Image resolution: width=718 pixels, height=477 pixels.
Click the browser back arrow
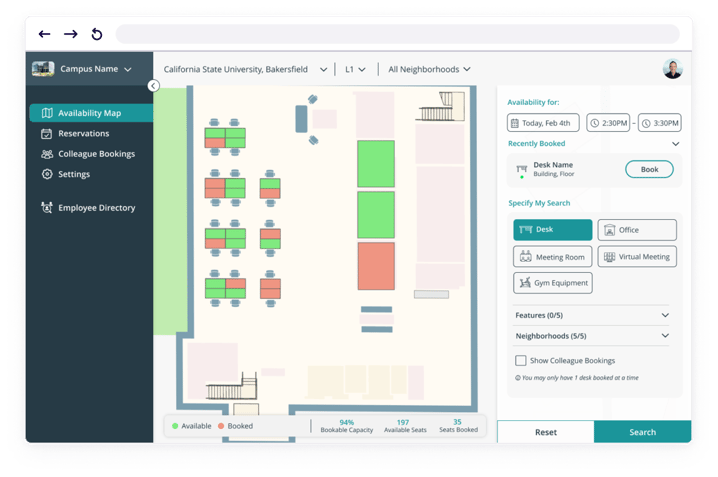point(44,34)
